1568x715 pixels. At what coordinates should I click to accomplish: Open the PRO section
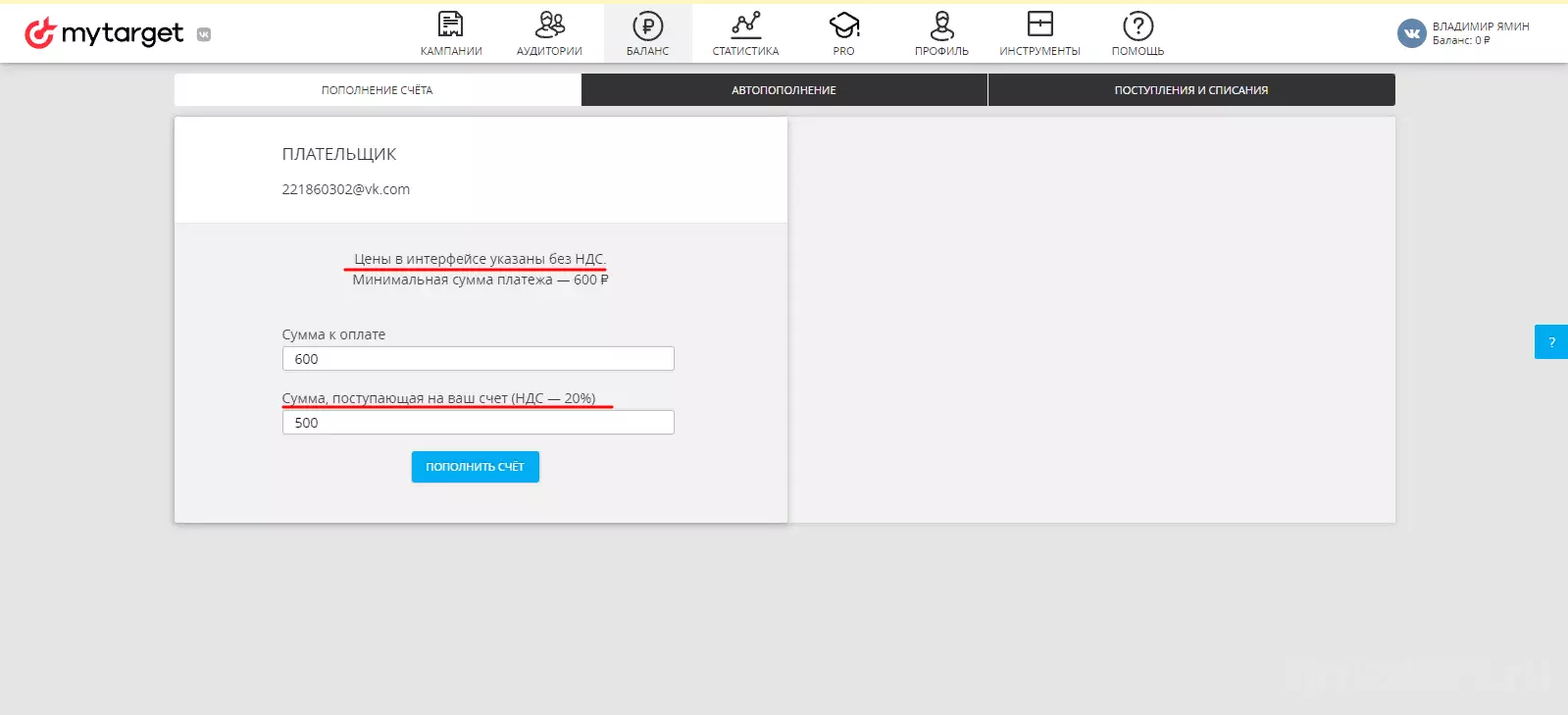pyautogui.click(x=843, y=34)
